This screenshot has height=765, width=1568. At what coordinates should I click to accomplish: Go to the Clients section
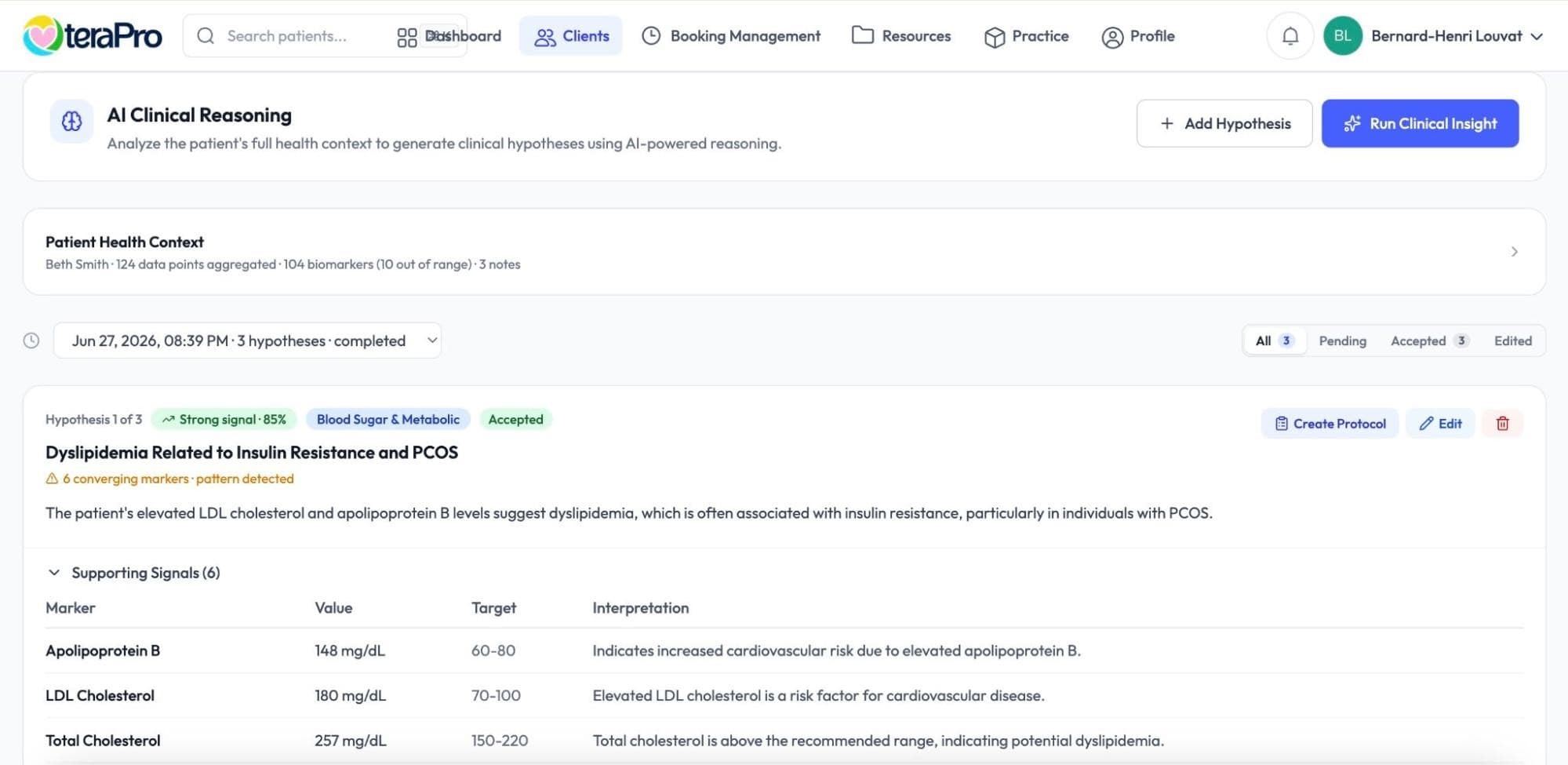point(571,36)
